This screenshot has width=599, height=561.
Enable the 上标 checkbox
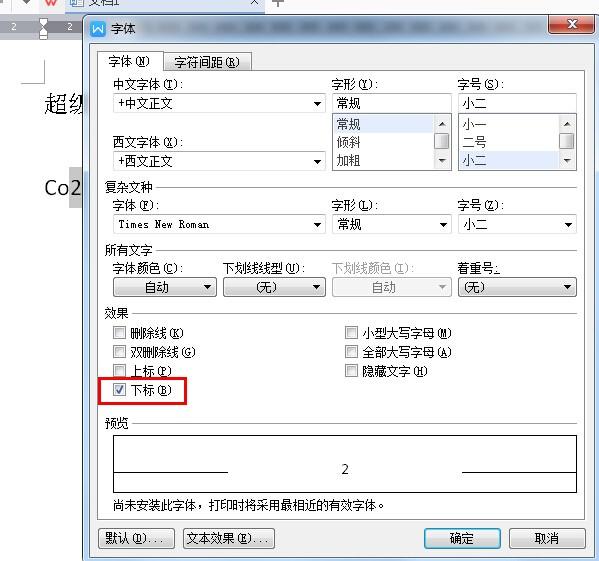pos(119,370)
